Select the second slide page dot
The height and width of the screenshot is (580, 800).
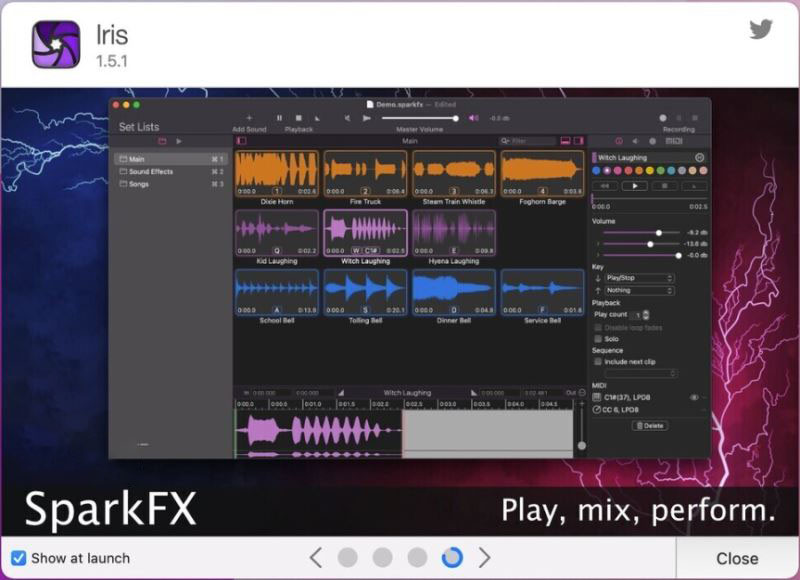(382, 558)
